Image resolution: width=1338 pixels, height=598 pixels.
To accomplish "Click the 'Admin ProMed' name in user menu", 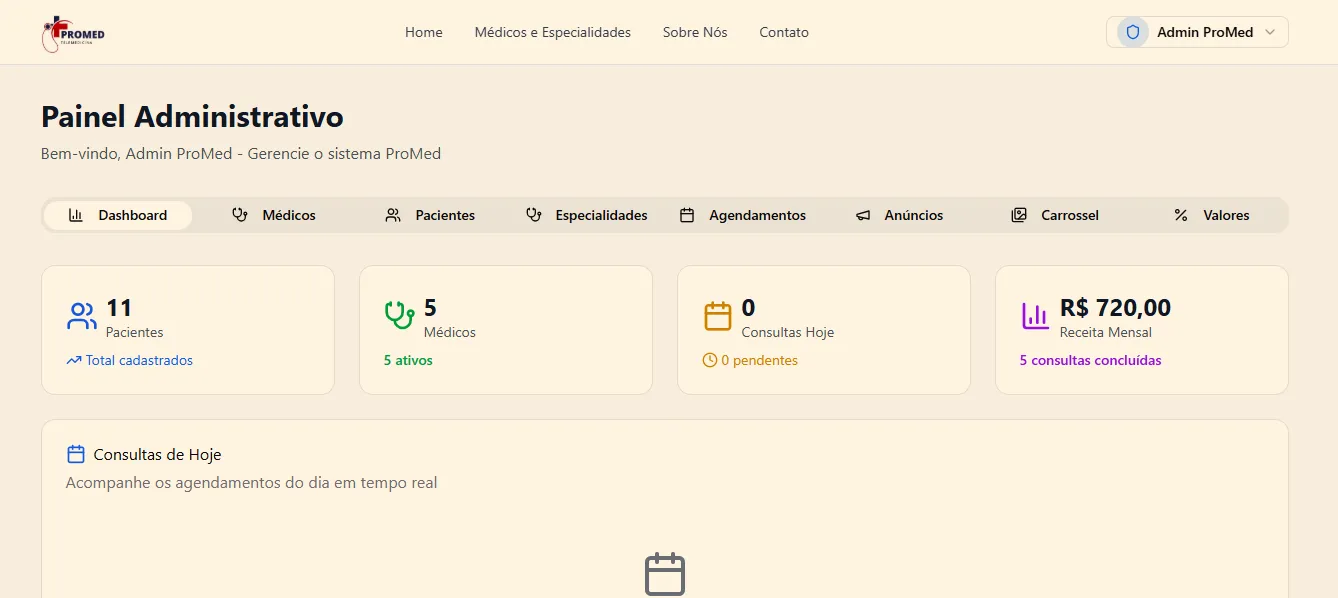I will [x=1205, y=32].
